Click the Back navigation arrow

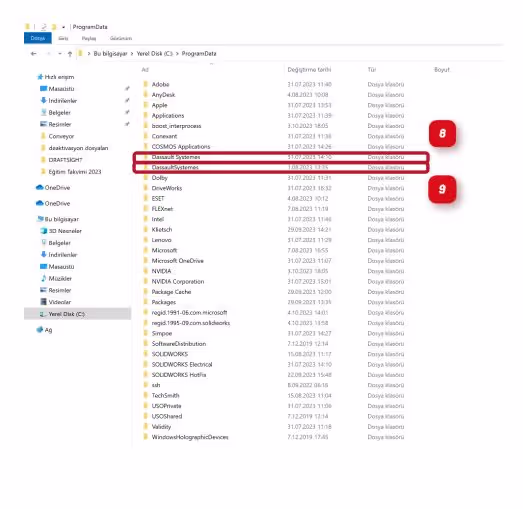click(x=33, y=53)
